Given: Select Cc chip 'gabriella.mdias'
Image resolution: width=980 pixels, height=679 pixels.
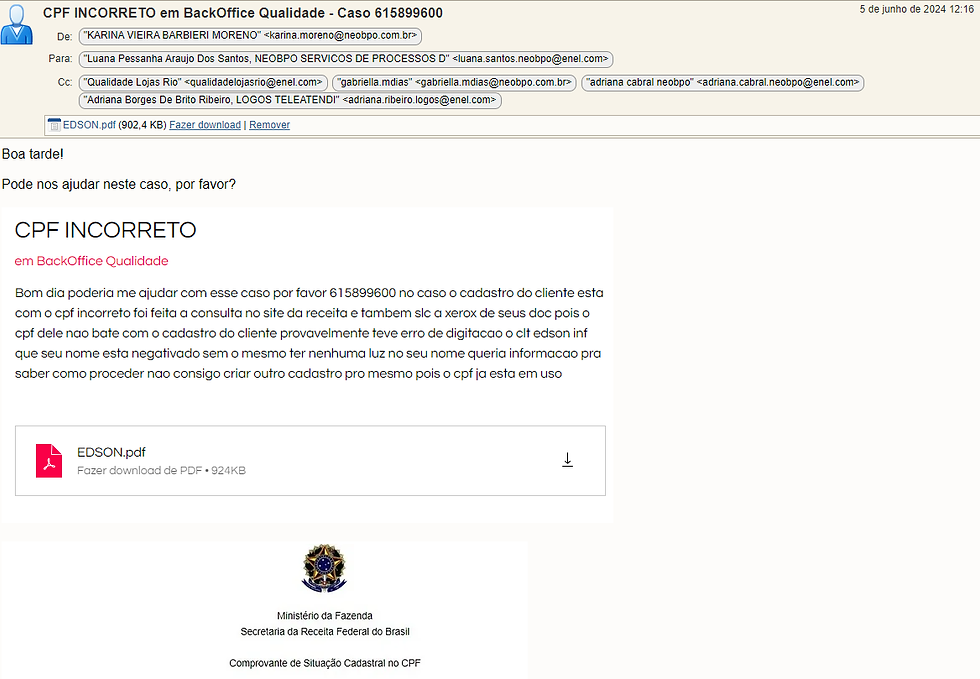Looking at the screenshot, I should pos(454,83).
